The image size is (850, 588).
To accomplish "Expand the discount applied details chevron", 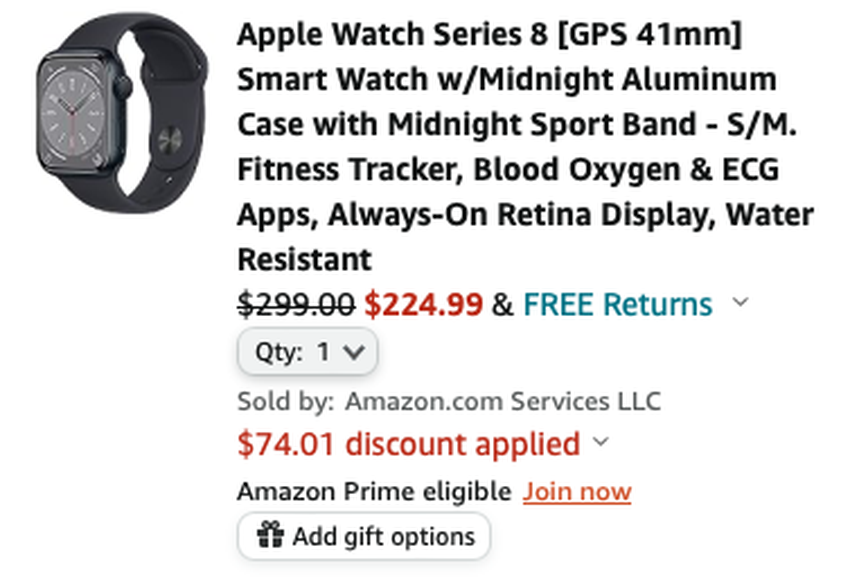I will coord(600,442).
